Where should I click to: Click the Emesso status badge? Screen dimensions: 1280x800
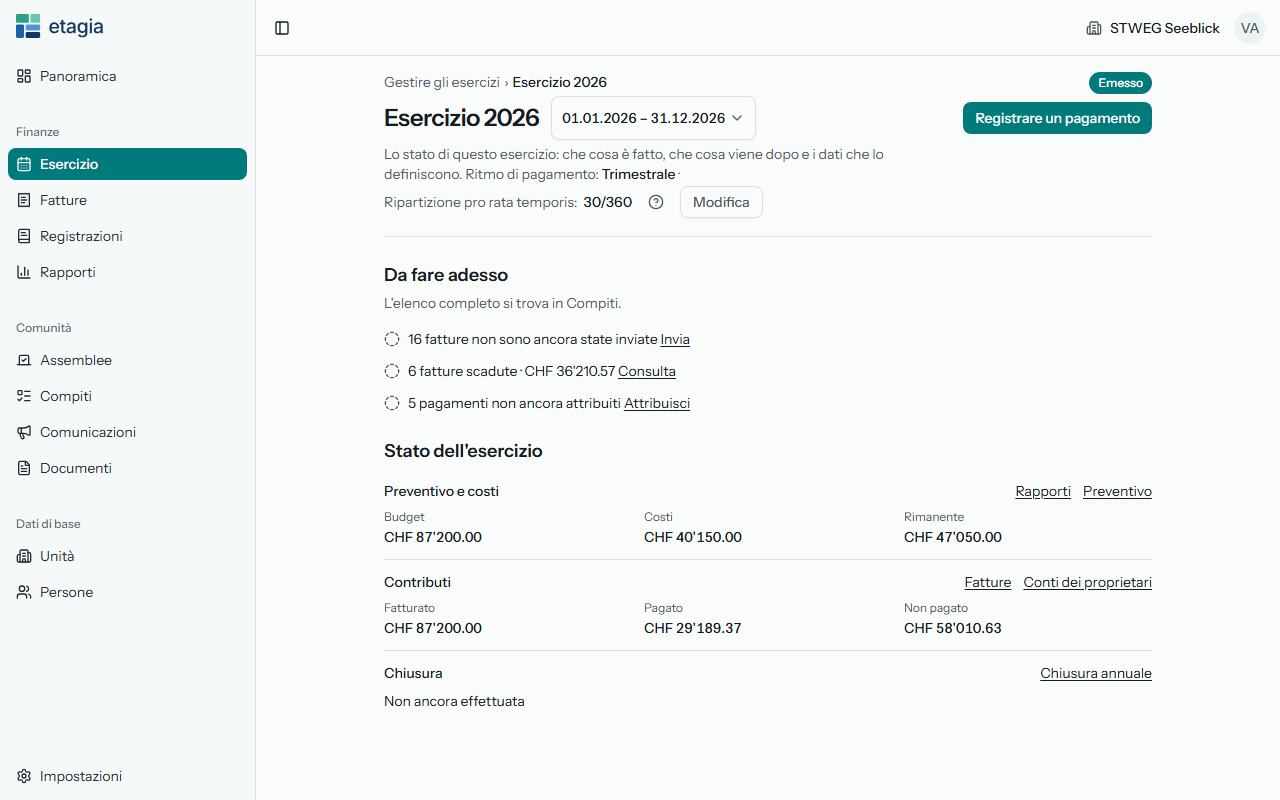pyautogui.click(x=1120, y=83)
